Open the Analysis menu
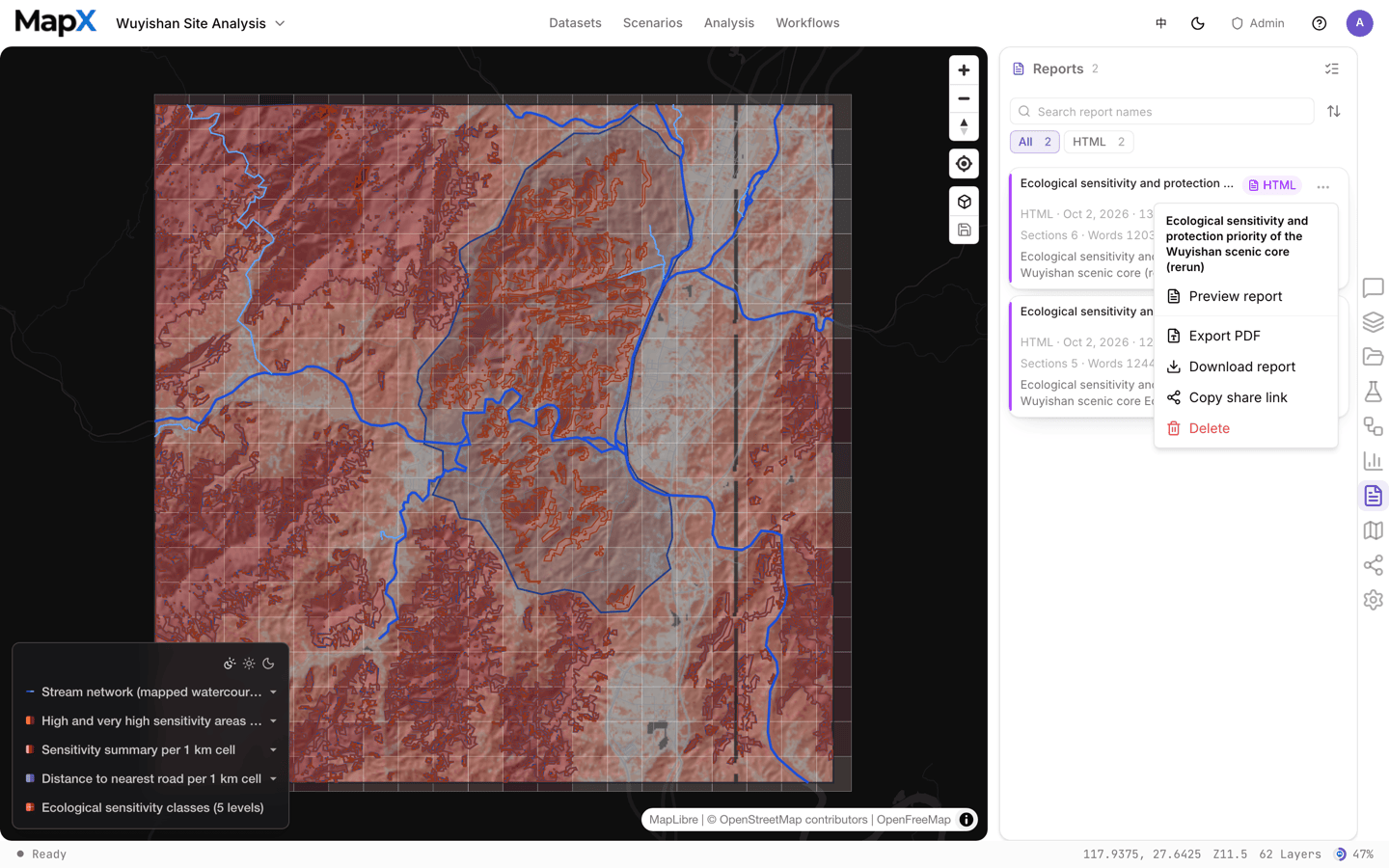1389x868 pixels. [729, 23]
